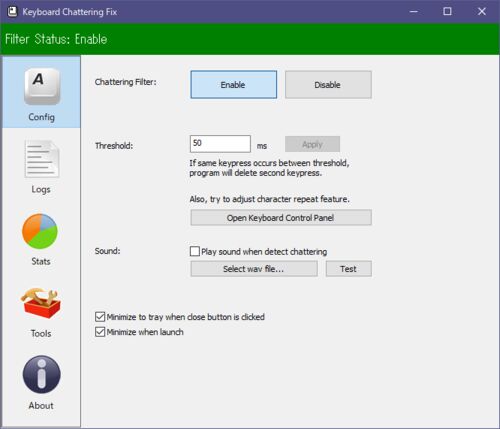Screen dimensions: 500x429
Task: Open the Logs document icon
Action: (42, 159)
